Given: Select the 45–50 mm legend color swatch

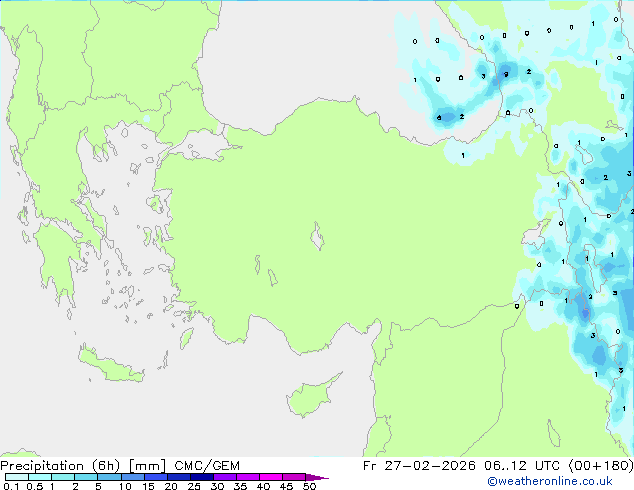Looking at the screenshot, I should click(x=294, y=477).
